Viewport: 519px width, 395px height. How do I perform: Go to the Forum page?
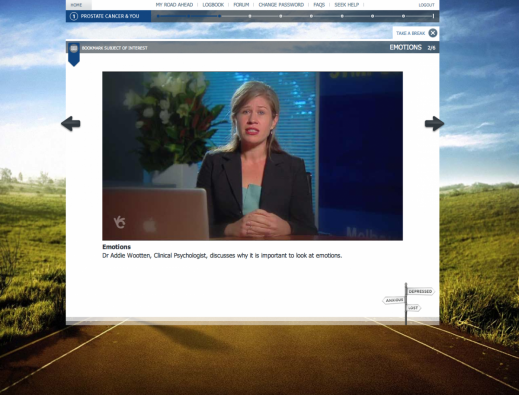pos(241,5)
